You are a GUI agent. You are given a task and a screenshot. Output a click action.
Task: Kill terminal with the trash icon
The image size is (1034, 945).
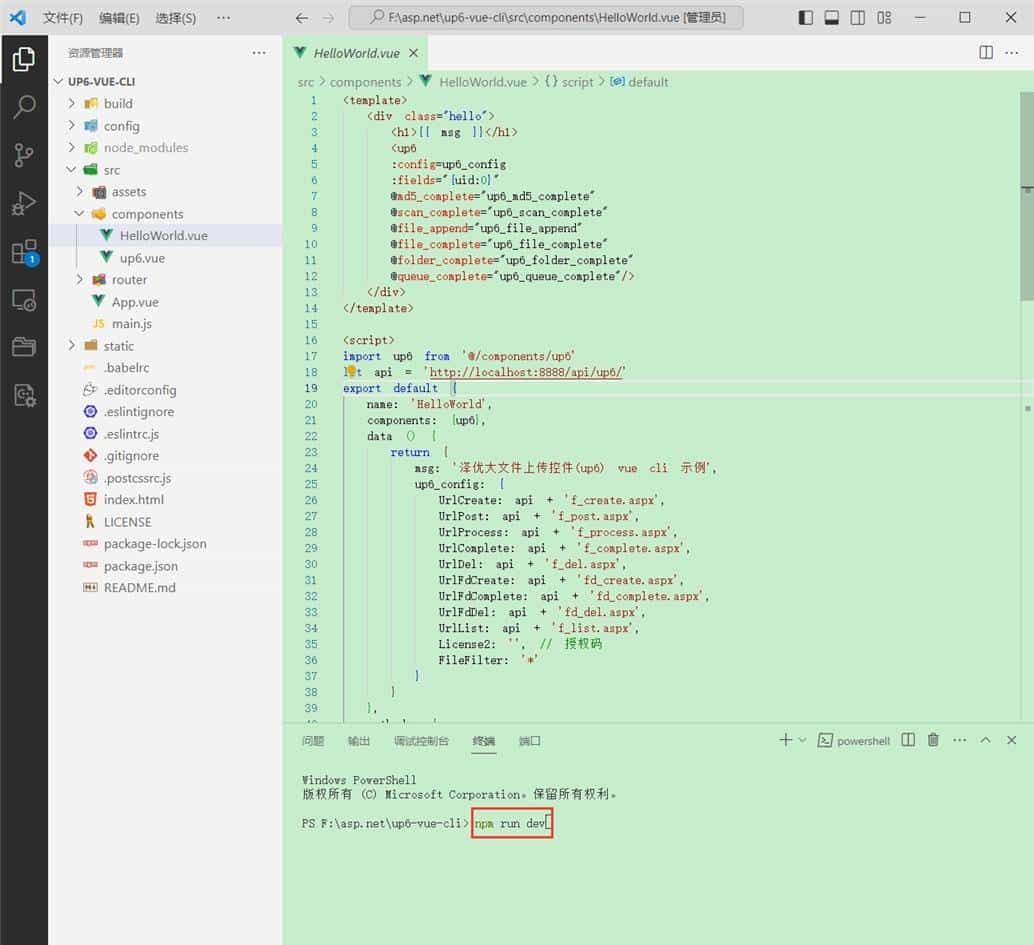pos(933,740)
